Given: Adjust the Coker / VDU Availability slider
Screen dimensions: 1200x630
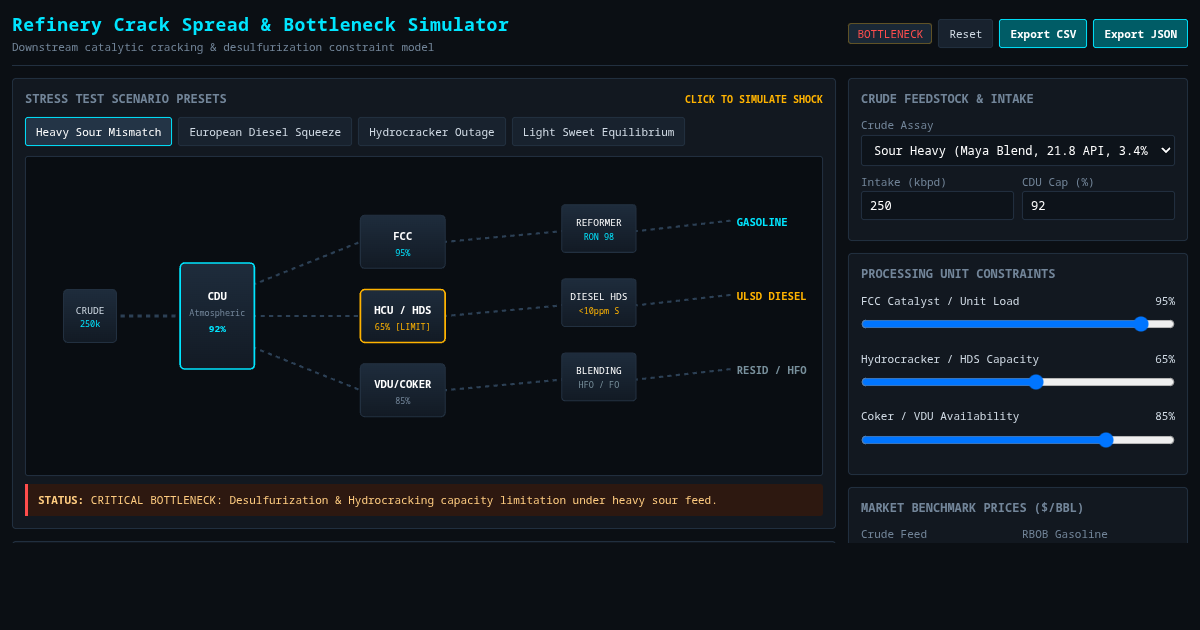Looking at the screenshot, I should pos(1018,440).
